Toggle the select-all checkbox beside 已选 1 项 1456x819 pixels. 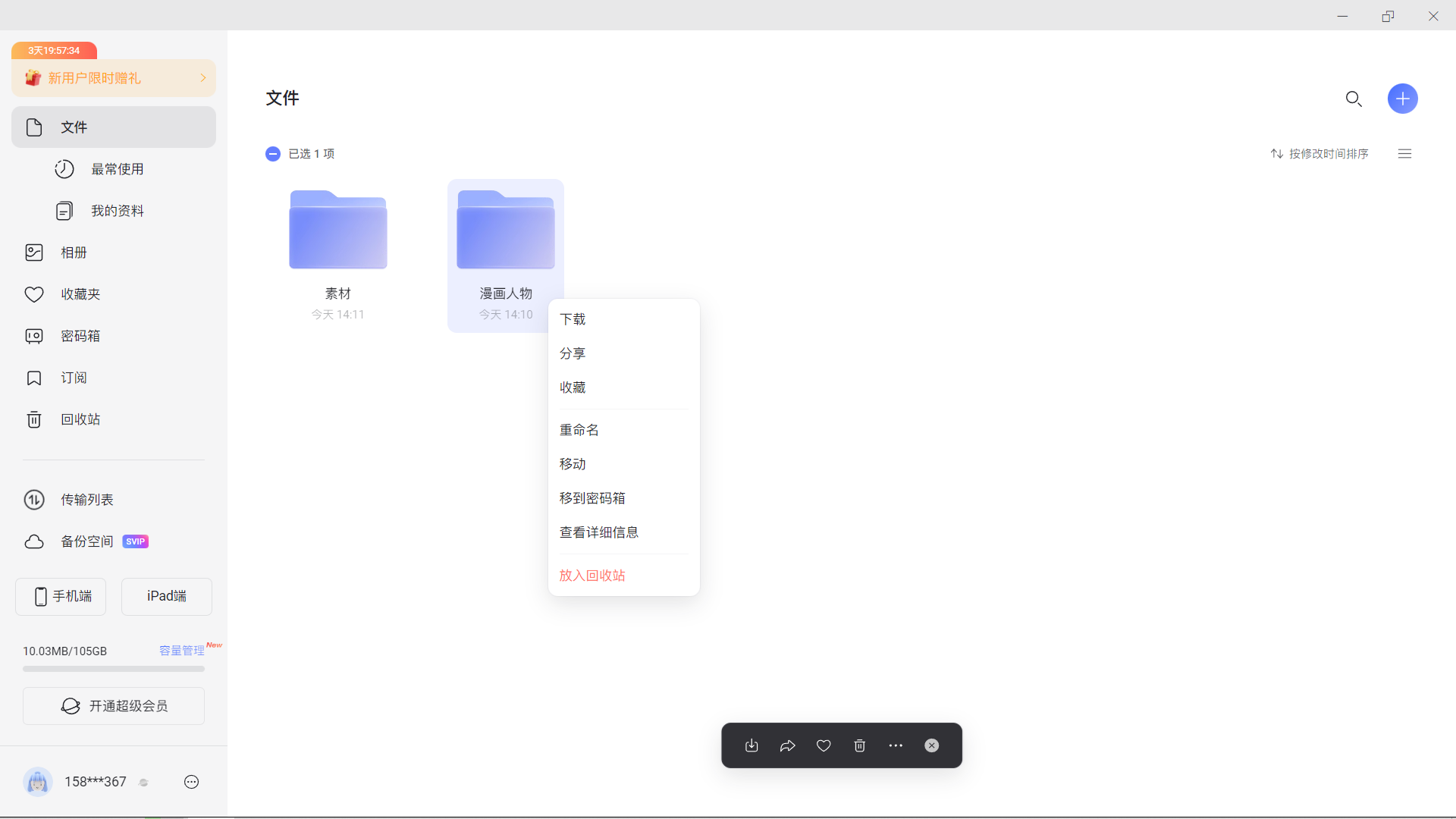tap(273, 154)
